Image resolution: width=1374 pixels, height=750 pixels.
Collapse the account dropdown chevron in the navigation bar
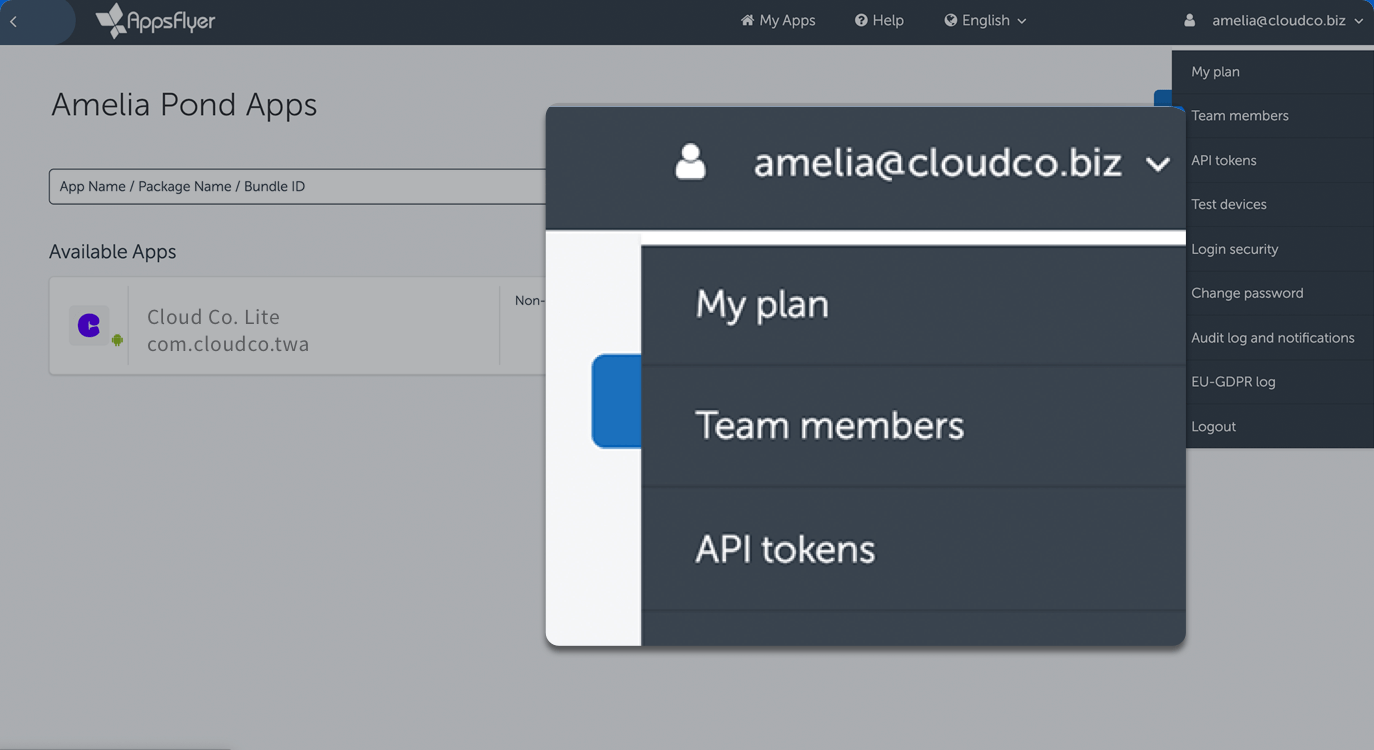1358,21
